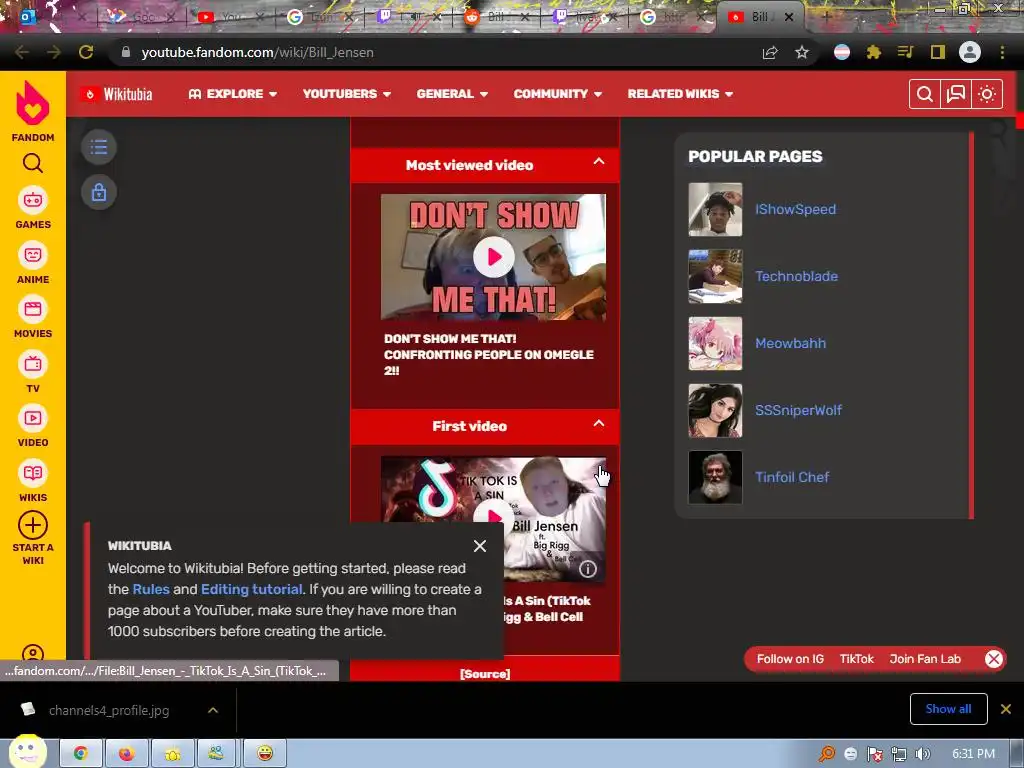Switch to the Reddit Bill tab
This screenshot has width=1024, height=768.
(x=496, y=17)
